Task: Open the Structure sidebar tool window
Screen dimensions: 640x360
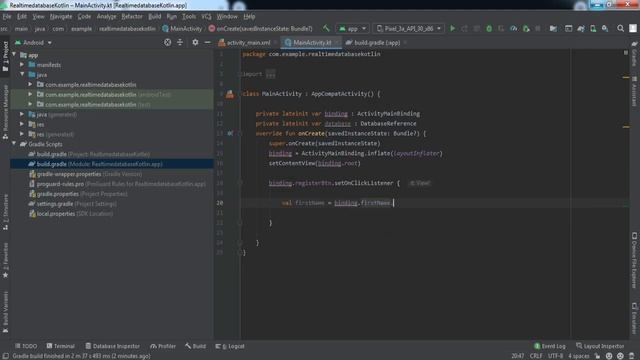Action: click(x=5, y=211)
